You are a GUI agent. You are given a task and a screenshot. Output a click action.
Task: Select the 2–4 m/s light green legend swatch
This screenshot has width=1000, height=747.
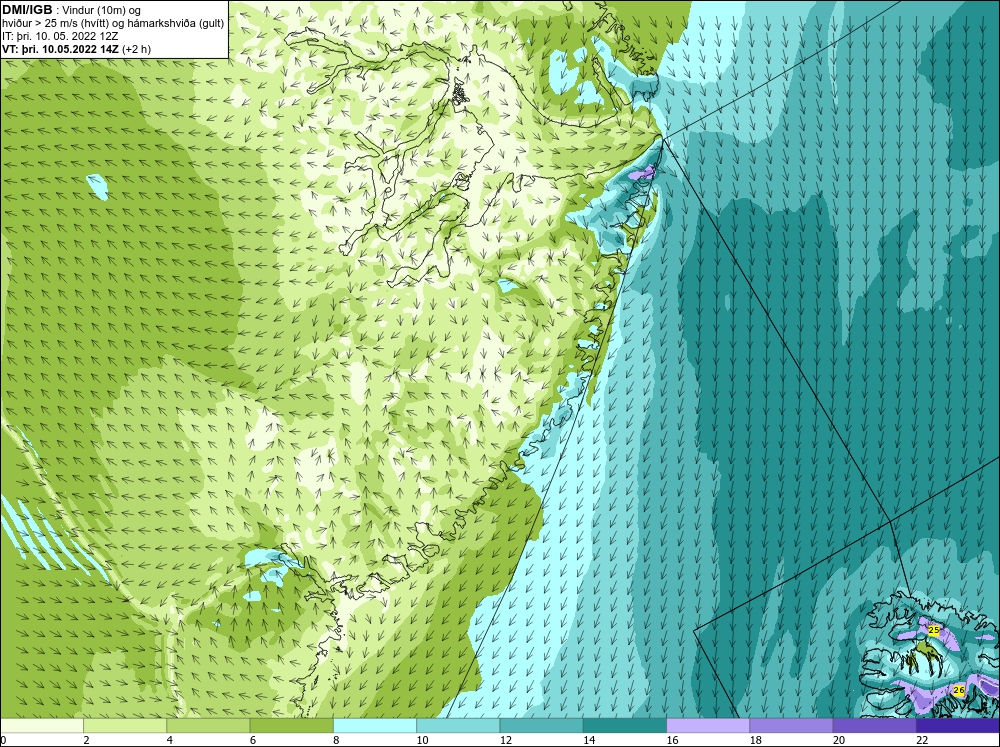coord(125,726)
